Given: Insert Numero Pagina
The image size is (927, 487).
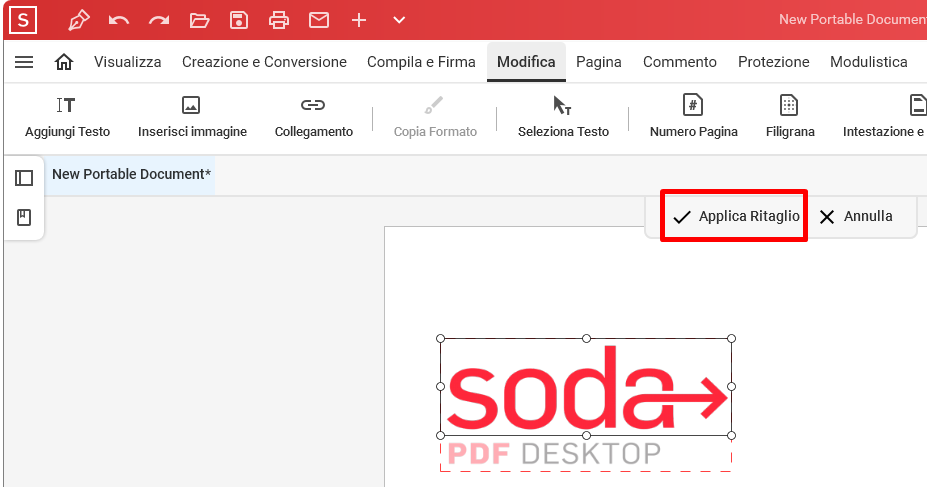Looking at the screenshot, I should coord(693,118).
